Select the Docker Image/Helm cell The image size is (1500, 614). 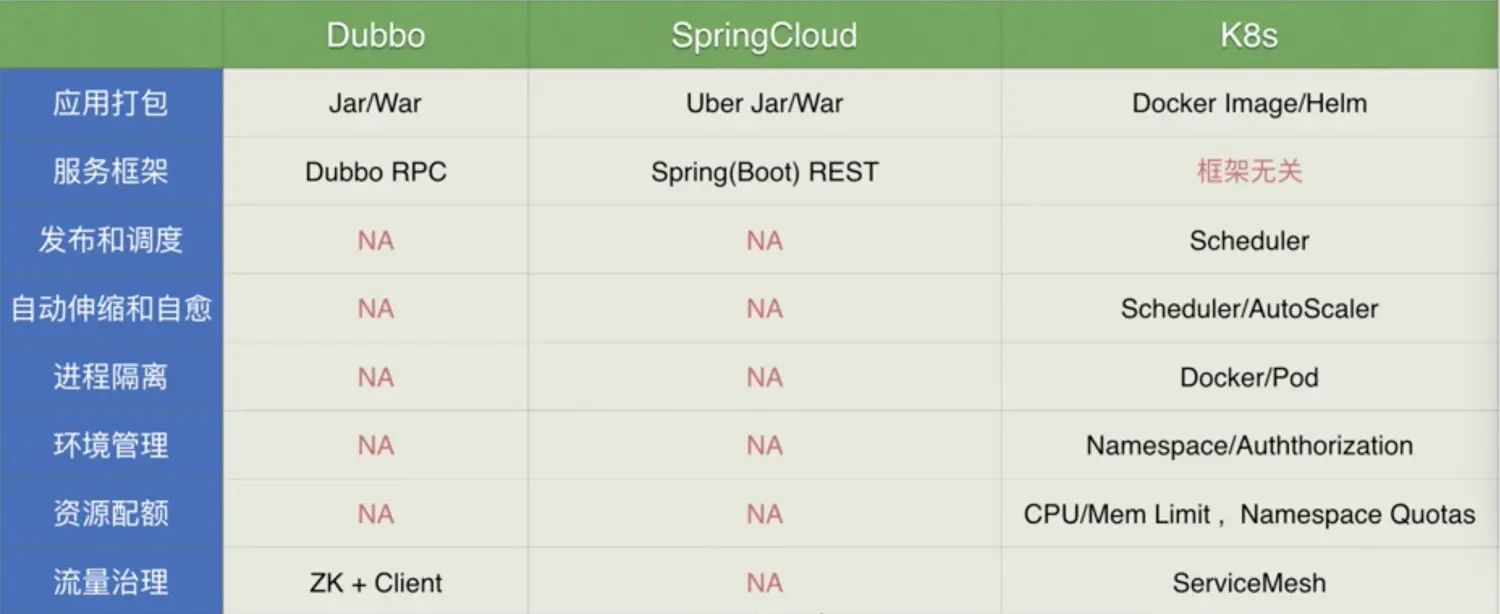click(1249, 103)
